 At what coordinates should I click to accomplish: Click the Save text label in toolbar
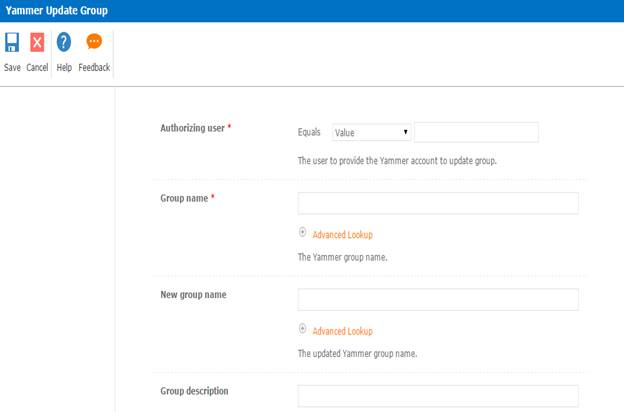12,68
